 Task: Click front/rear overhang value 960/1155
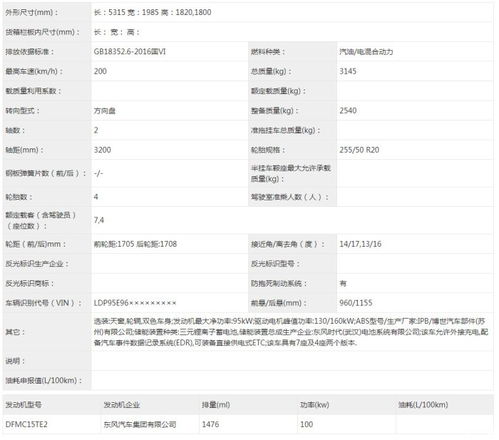356,303
